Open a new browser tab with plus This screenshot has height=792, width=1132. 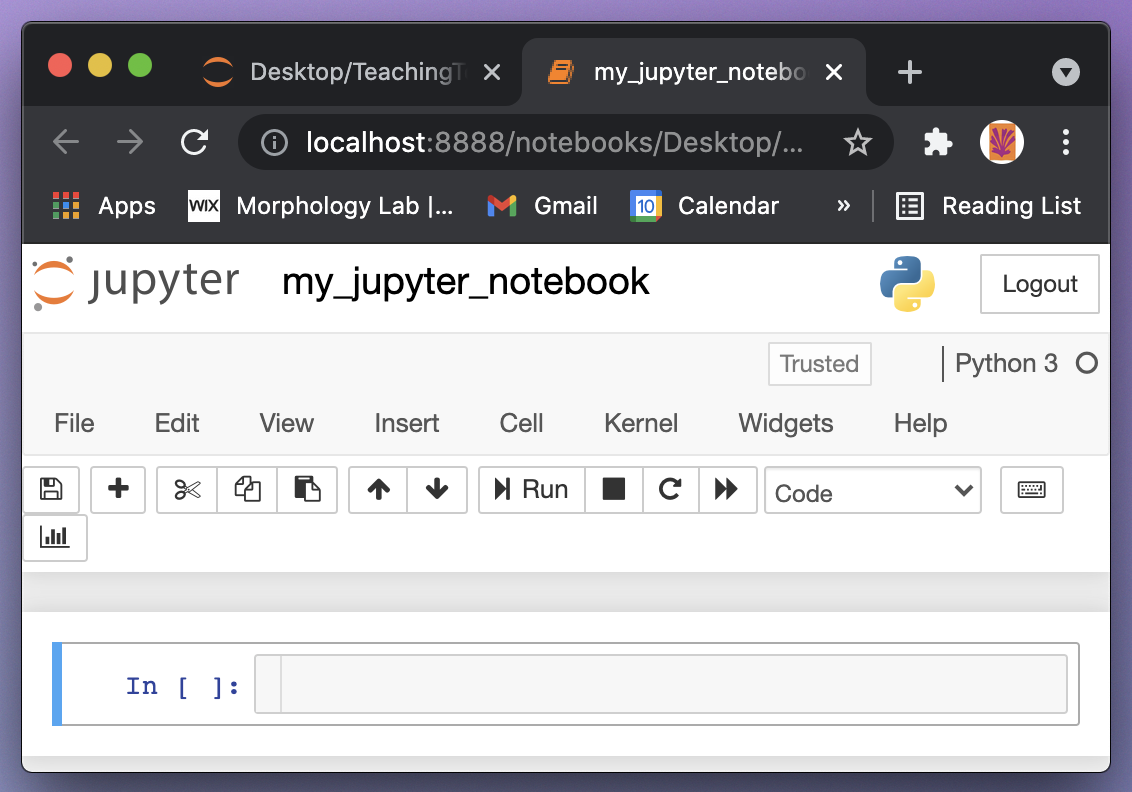pos(910,72)
